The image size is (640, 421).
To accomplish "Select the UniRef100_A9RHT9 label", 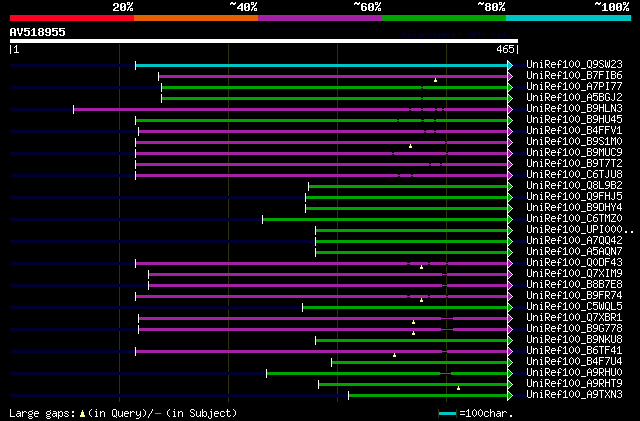I will 574,383.
